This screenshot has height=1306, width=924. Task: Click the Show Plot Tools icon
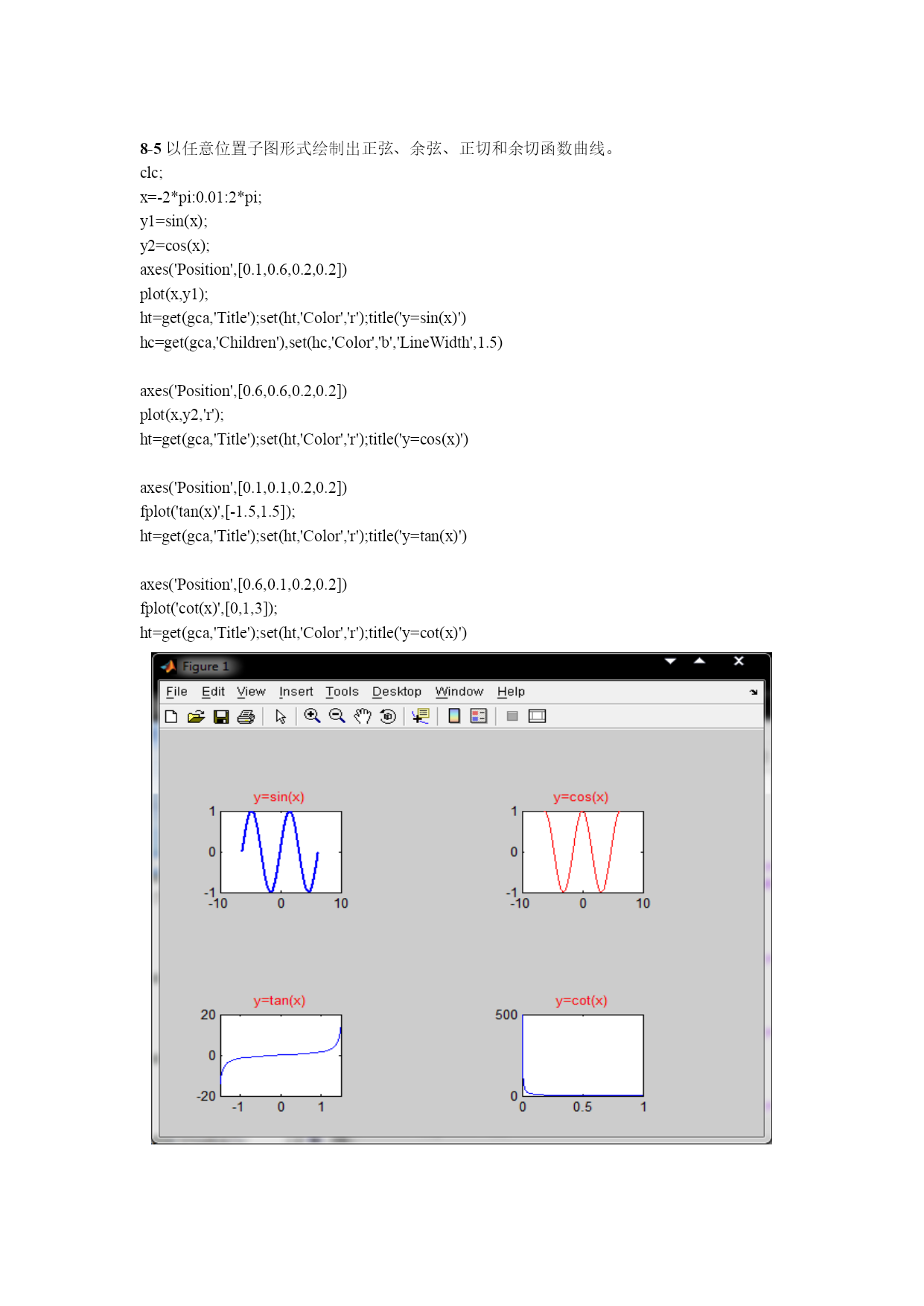(537, 716)
